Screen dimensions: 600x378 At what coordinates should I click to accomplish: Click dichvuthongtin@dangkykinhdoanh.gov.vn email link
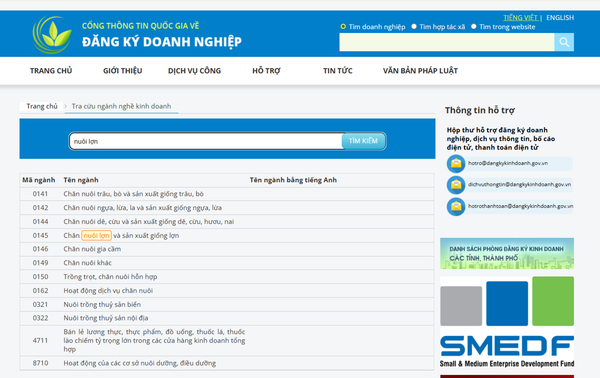(519, 185)
